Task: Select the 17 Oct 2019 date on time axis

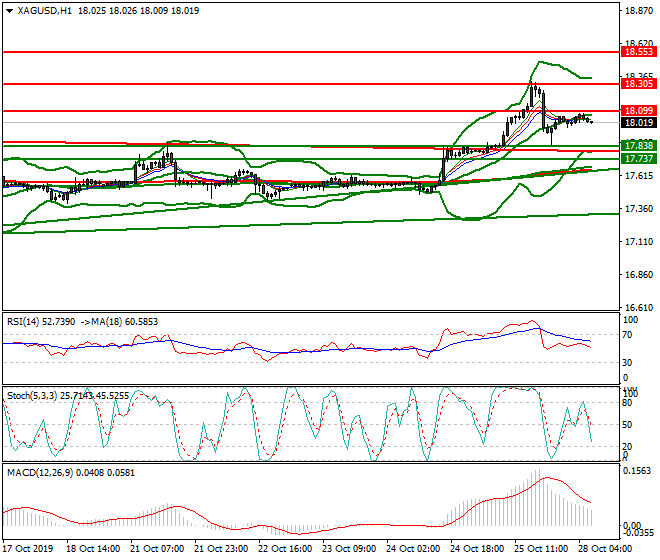Action: (28, 549)
